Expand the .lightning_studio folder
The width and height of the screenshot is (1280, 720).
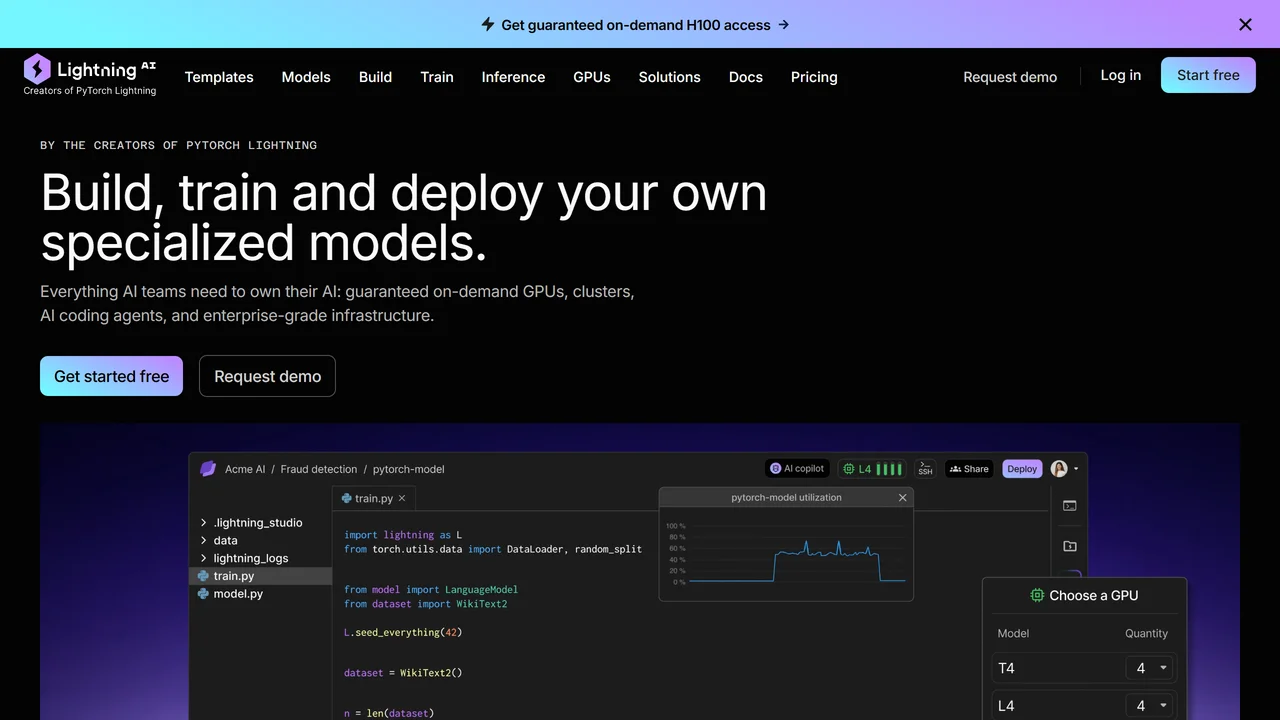204,523
